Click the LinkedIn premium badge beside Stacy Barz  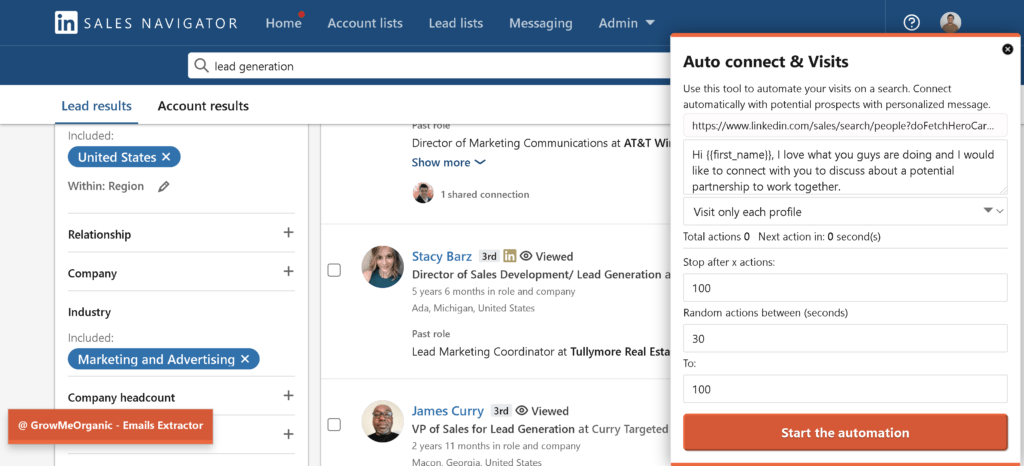click(509, 256)
